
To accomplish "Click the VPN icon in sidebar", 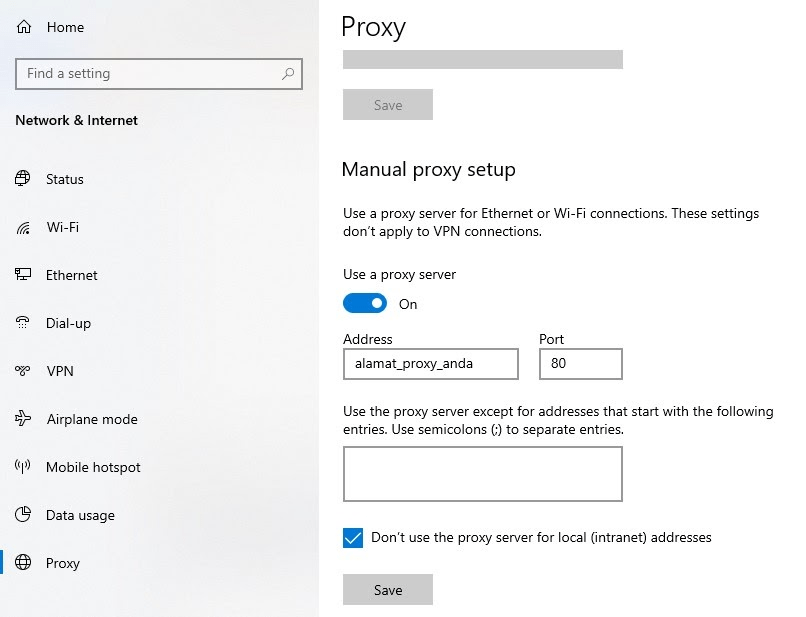I will tap(23, 370).
